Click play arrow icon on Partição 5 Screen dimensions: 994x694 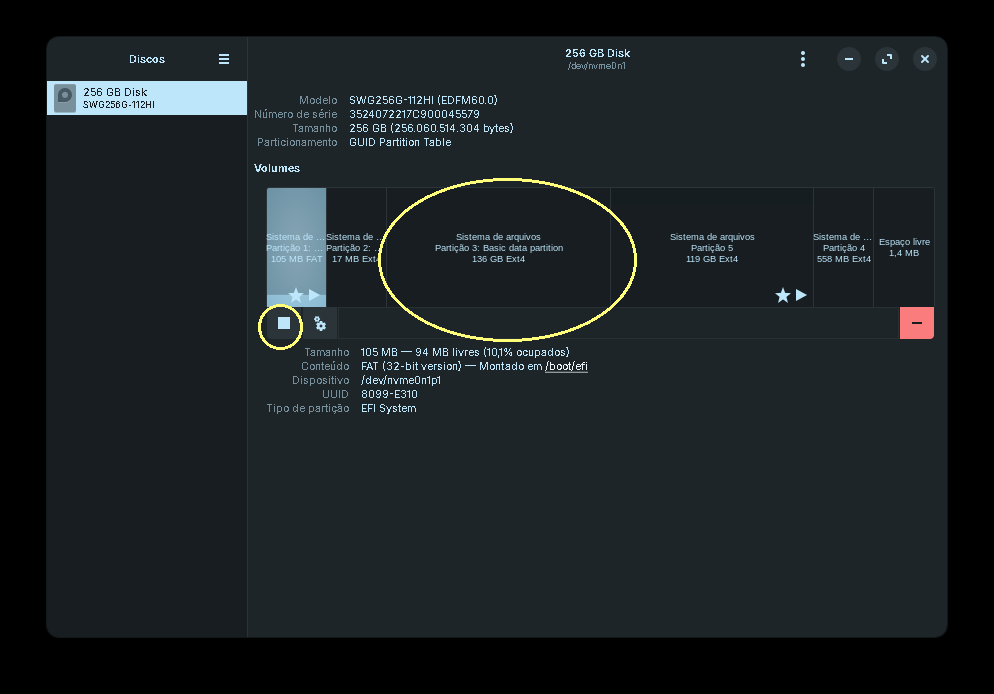coord(801,295)
